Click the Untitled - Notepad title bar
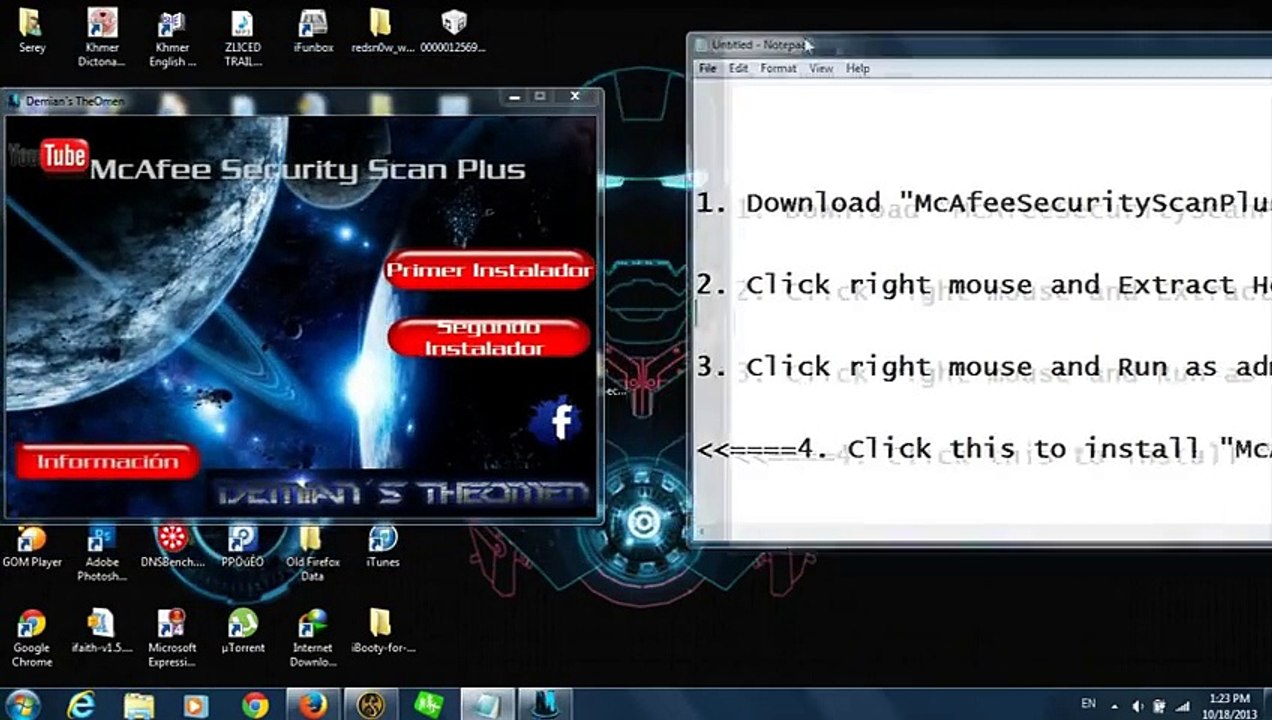The width and height of the screenshot is (1272, 720). (x=980, y=45)
